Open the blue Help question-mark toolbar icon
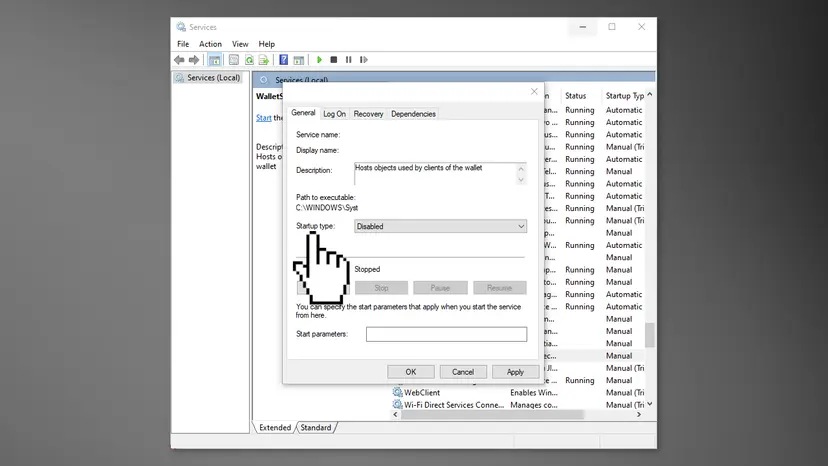 coord(284,60)
